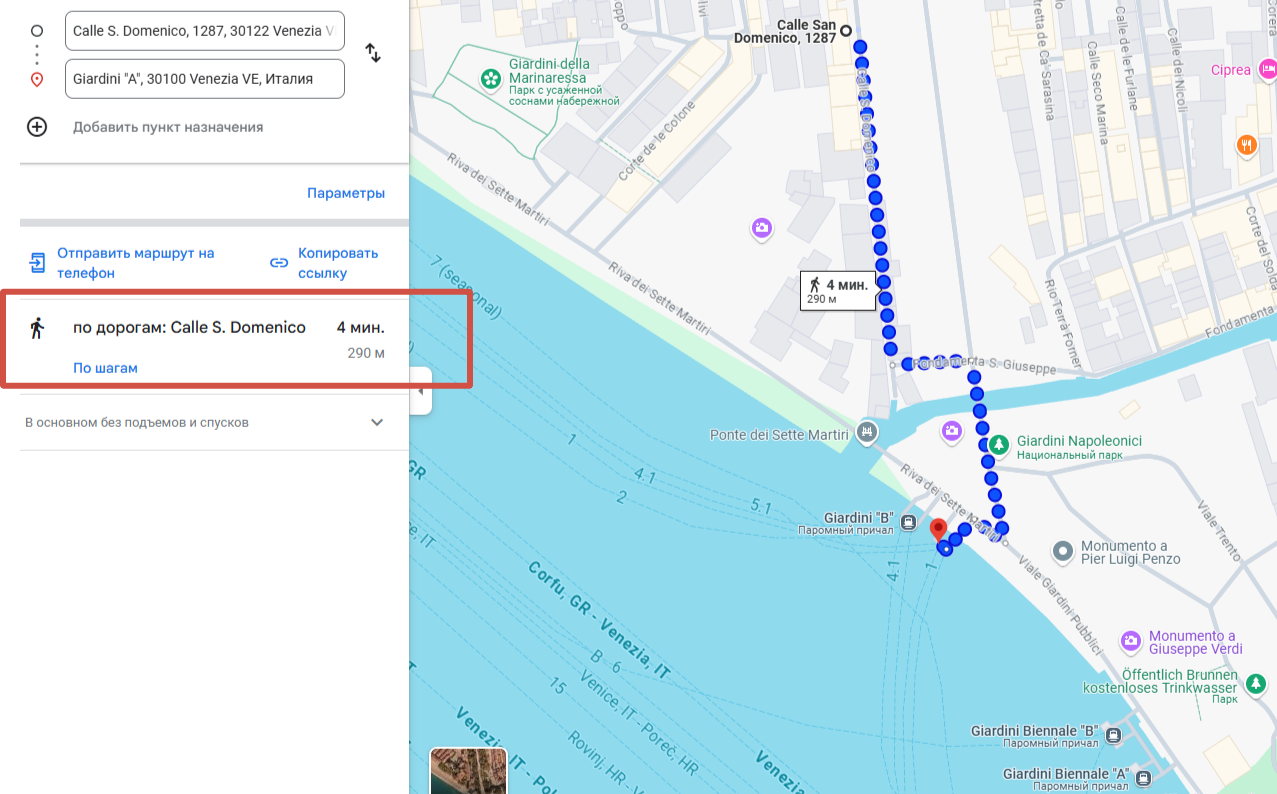1277x794 pixels.
Task: Click "Копировать ссылку"
Action: (338, 263)
